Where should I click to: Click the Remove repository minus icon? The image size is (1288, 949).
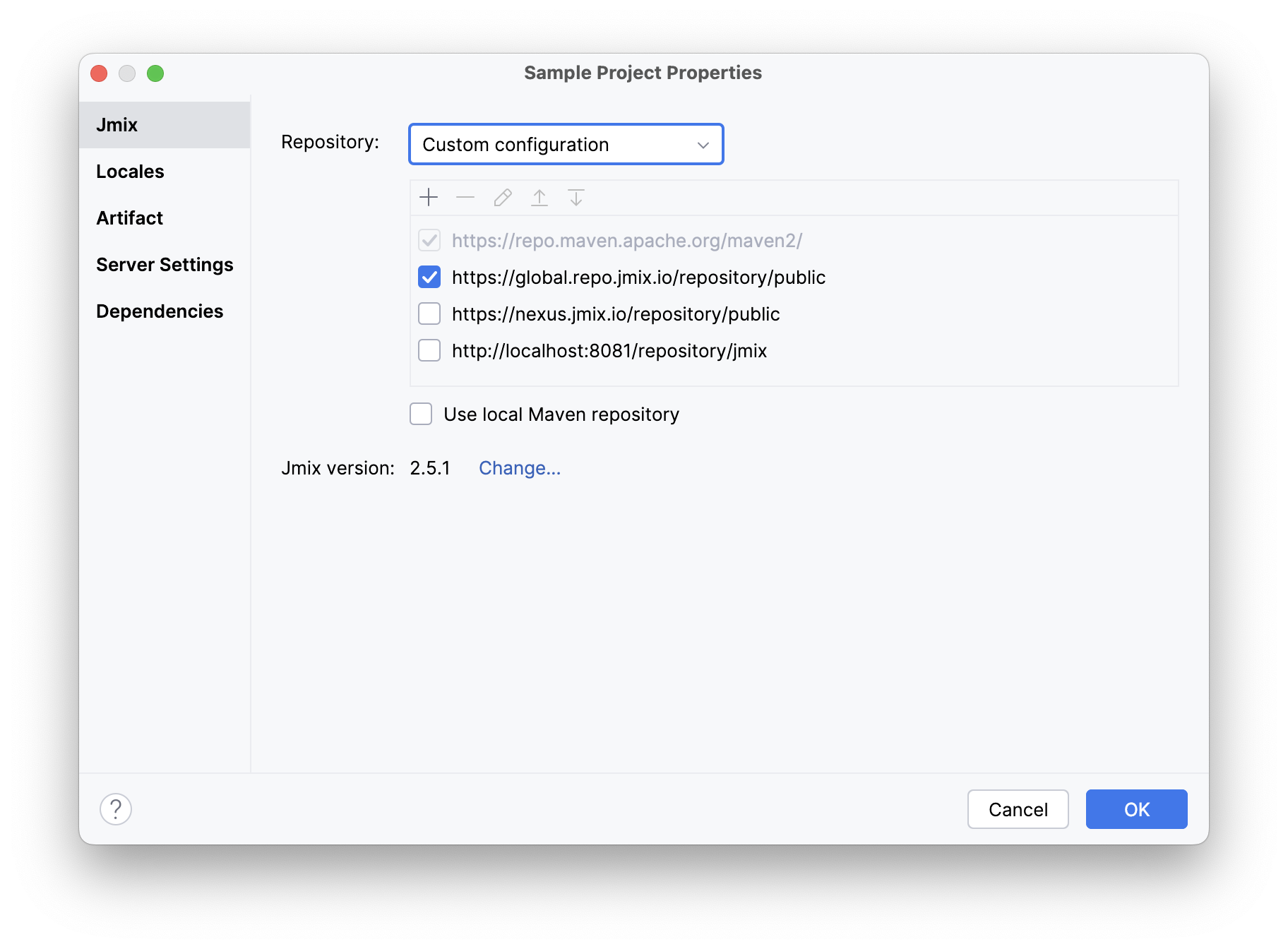coord(465,198)
